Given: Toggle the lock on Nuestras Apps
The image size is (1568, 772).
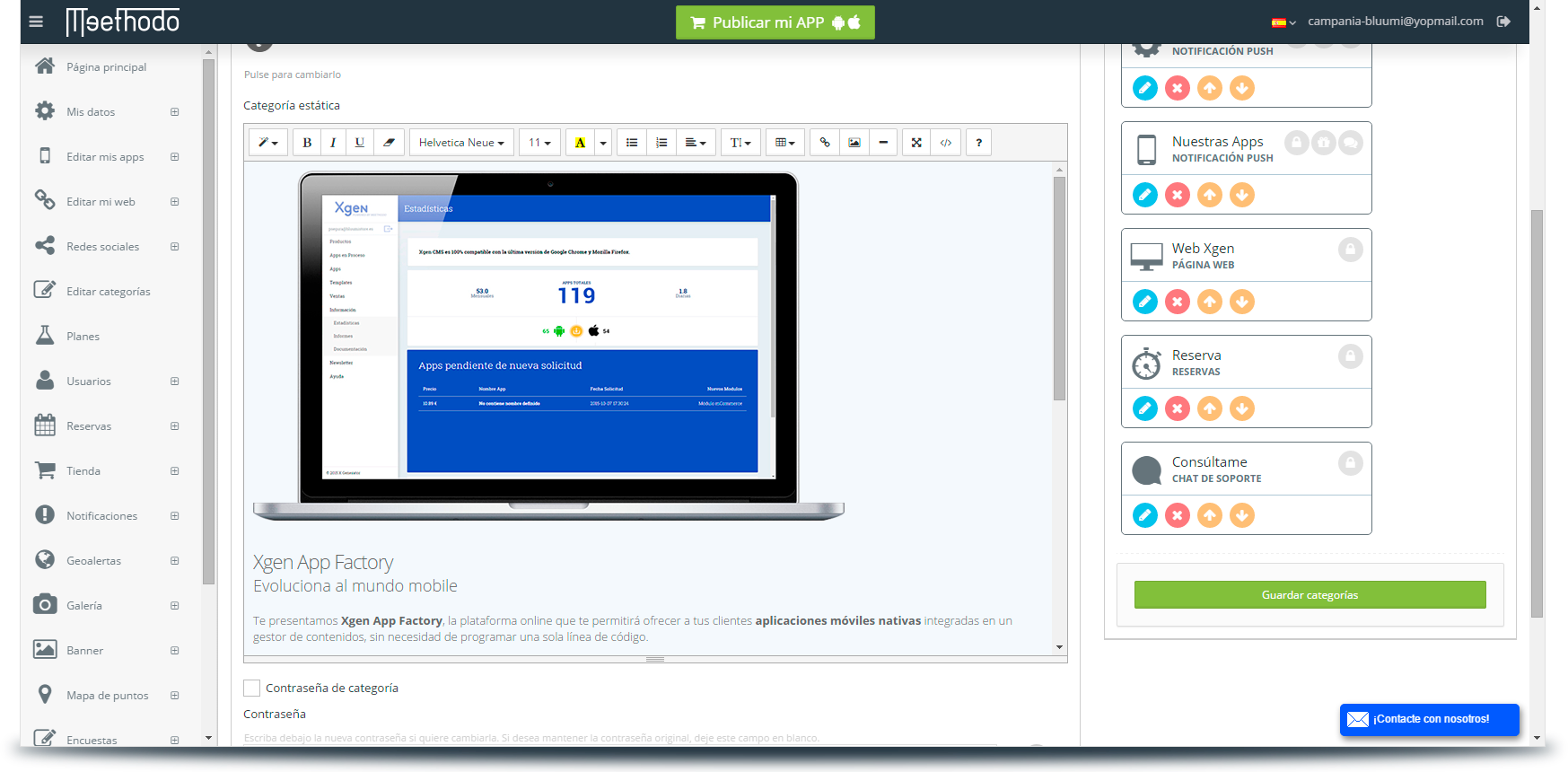Looking at the screenshot, I should coord(1297,143).
